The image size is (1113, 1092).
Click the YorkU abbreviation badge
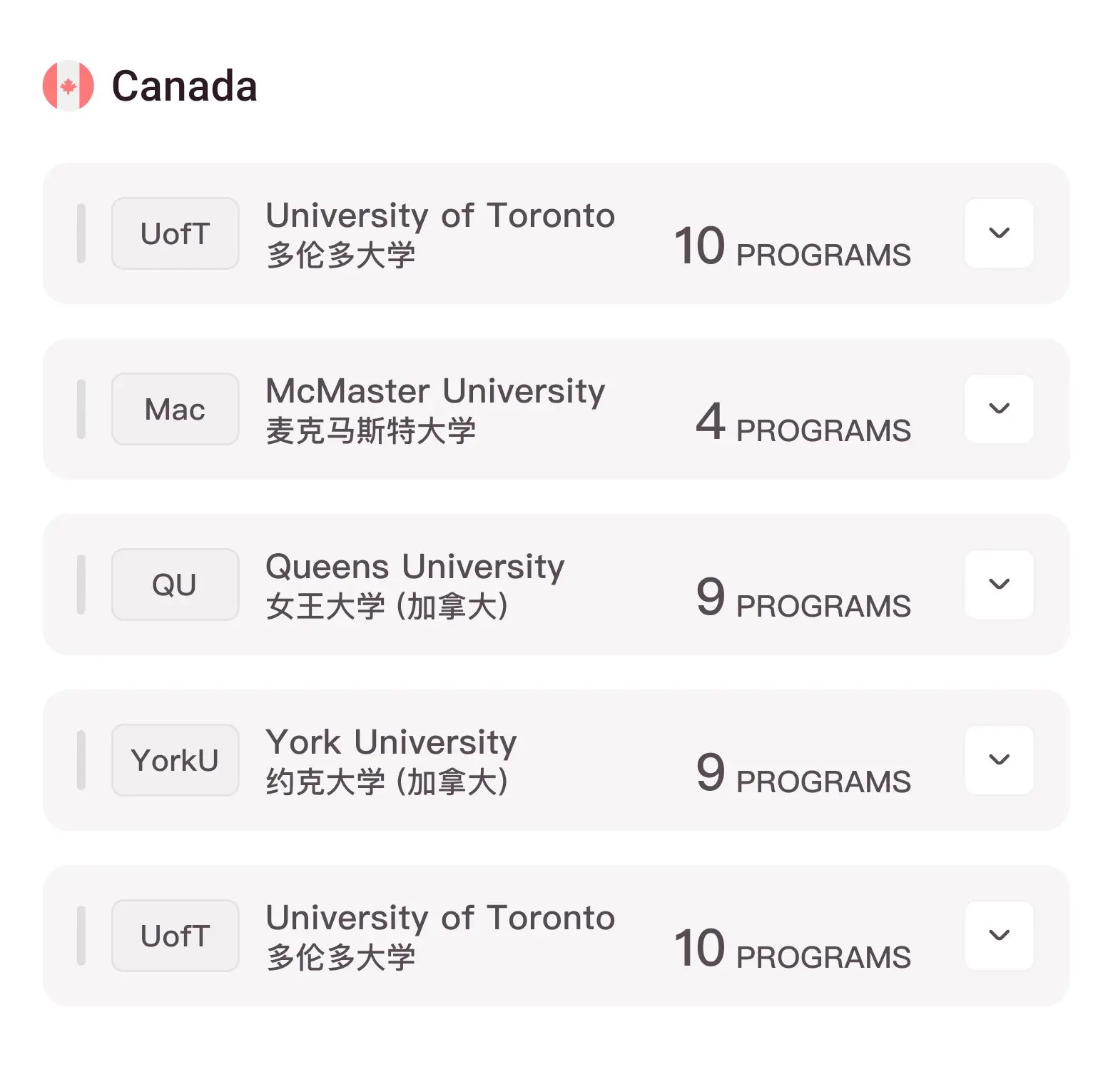(176, 760)
